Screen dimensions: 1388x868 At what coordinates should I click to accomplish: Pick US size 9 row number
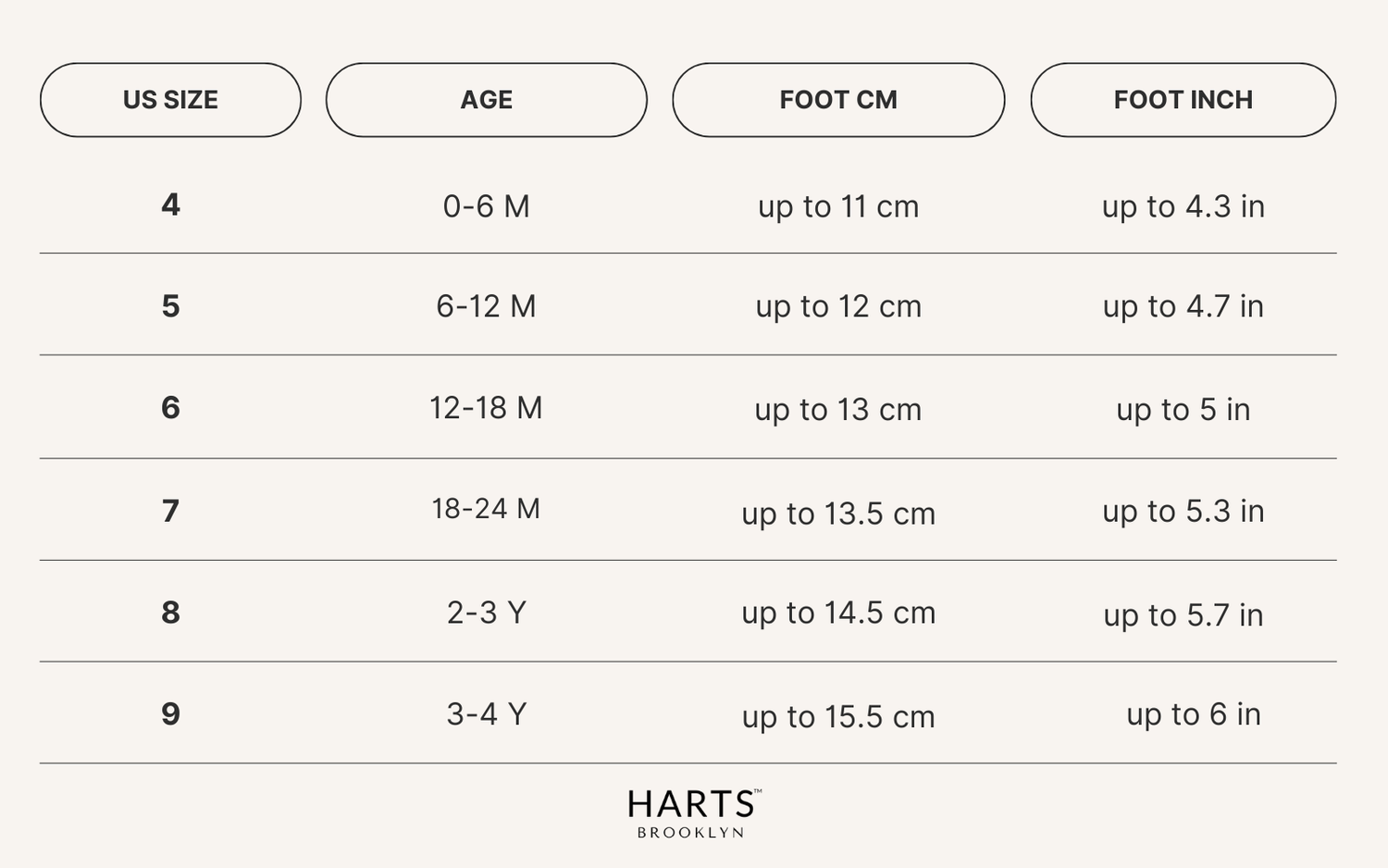click(x=170, y=714)
